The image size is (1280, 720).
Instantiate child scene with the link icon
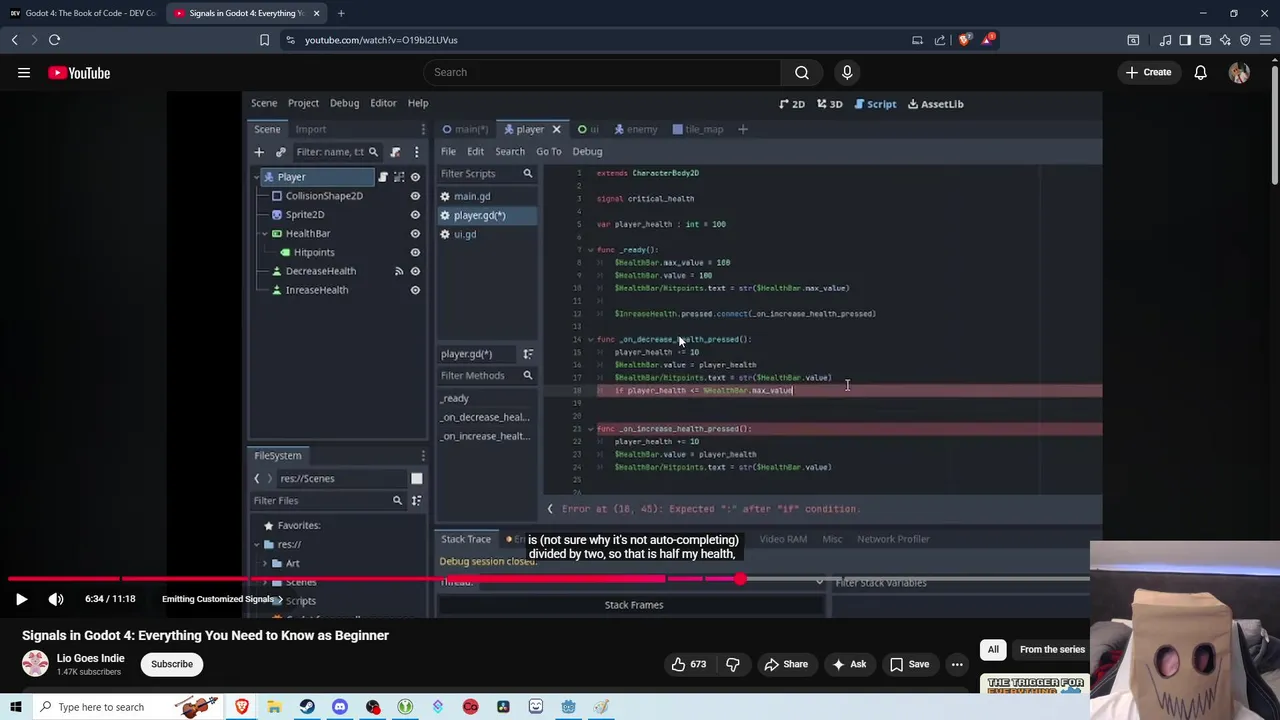[280, 152]
